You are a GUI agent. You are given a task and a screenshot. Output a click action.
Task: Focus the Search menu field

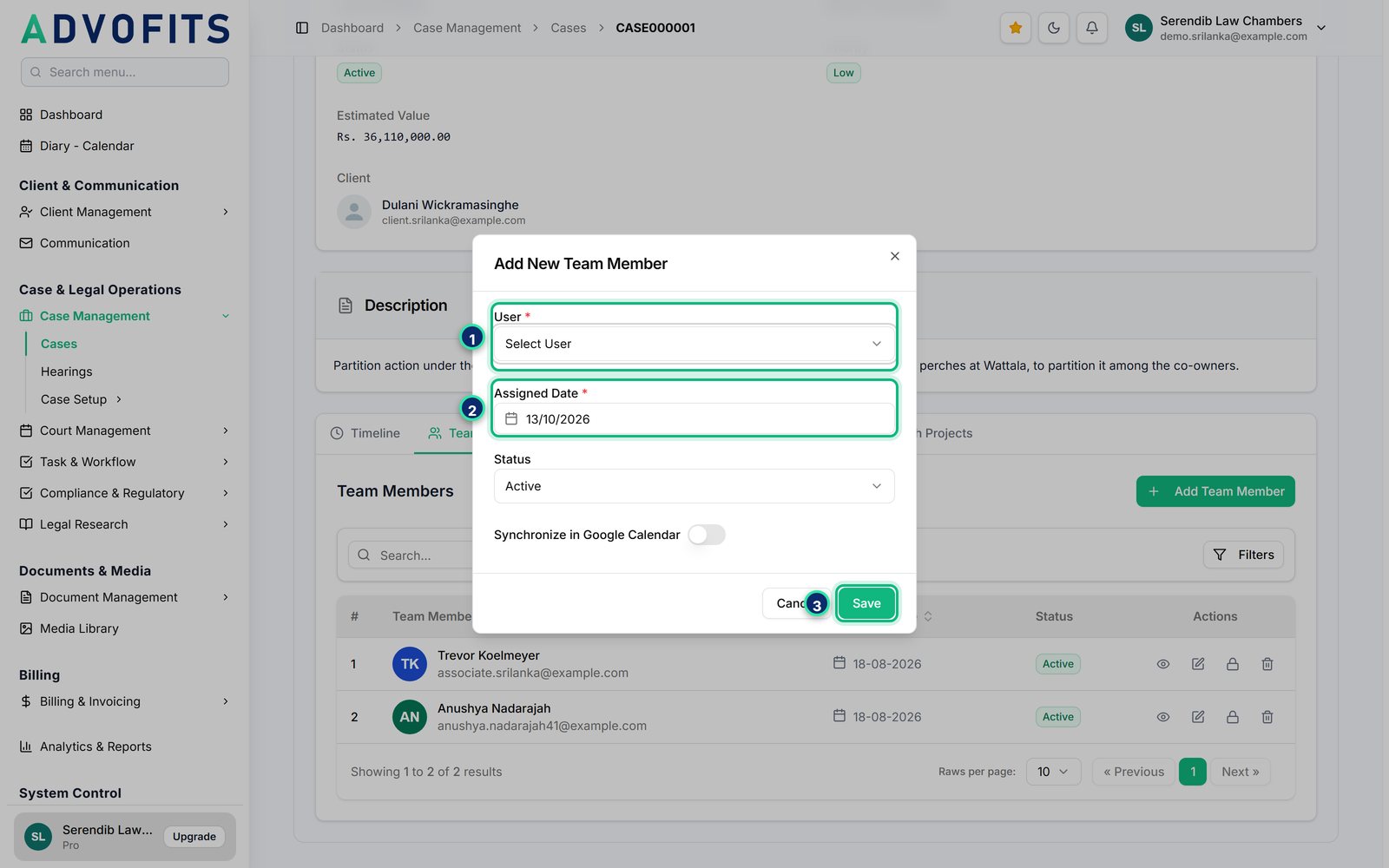[125, 72]
